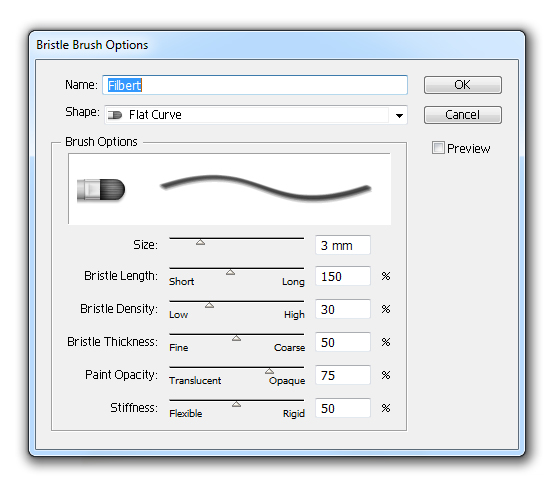Click the Stiffness value field
The width and height of the screenshot is (550, 485).
[x=343, y=408]
